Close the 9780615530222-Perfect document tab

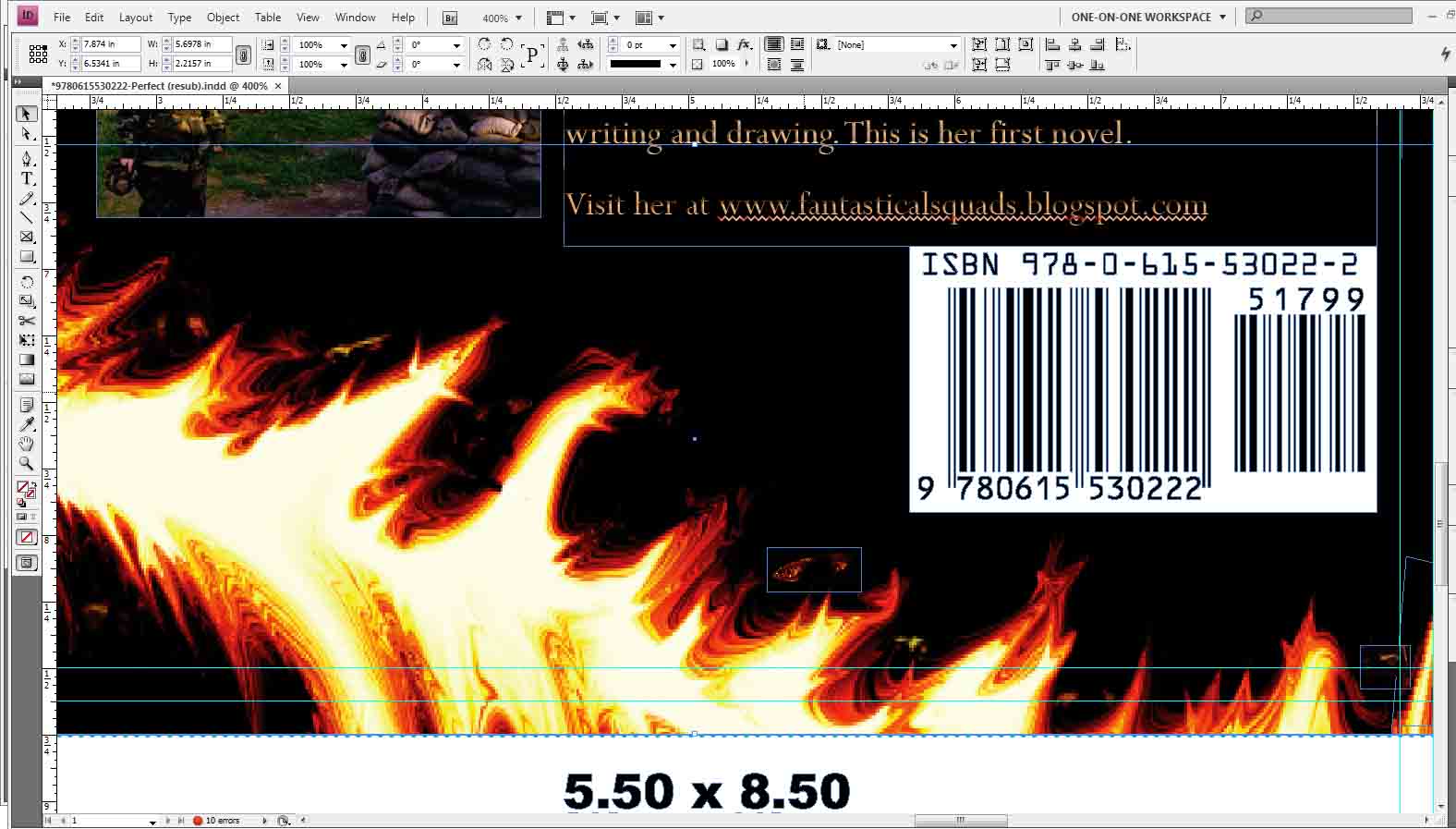(x=278, y=86)
